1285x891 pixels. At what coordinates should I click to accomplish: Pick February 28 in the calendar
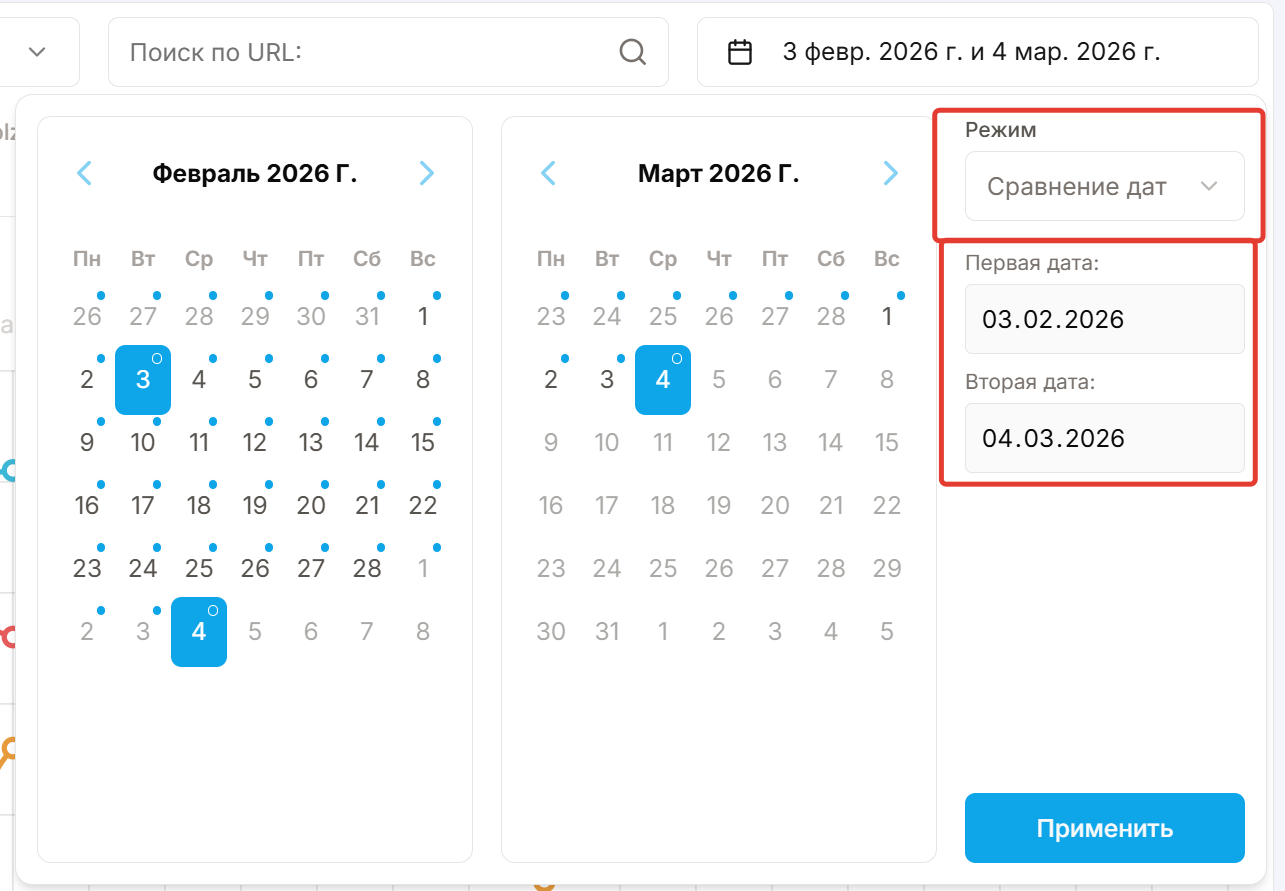point(367,569)
